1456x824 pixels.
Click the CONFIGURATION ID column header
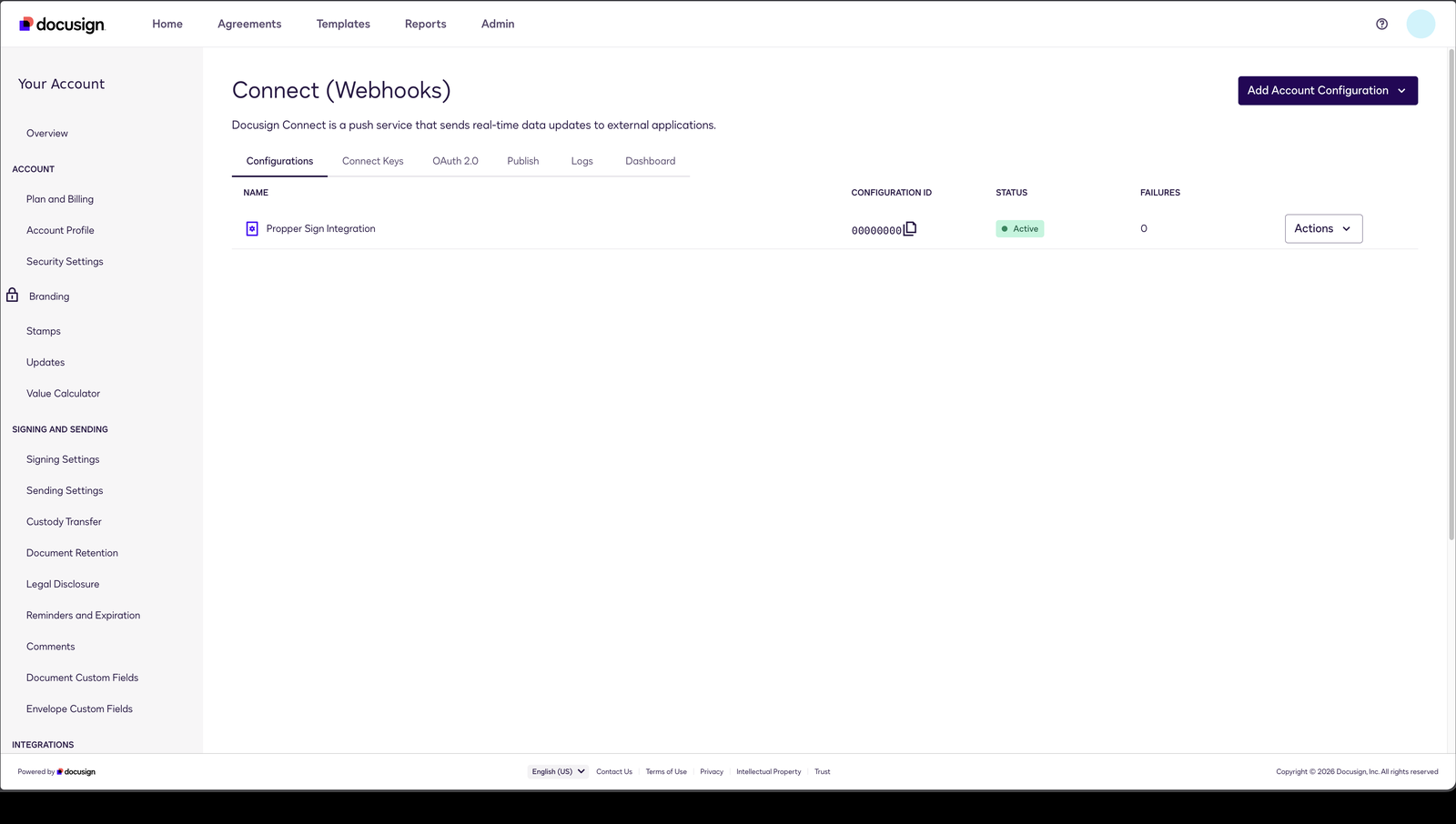(892, 193)
